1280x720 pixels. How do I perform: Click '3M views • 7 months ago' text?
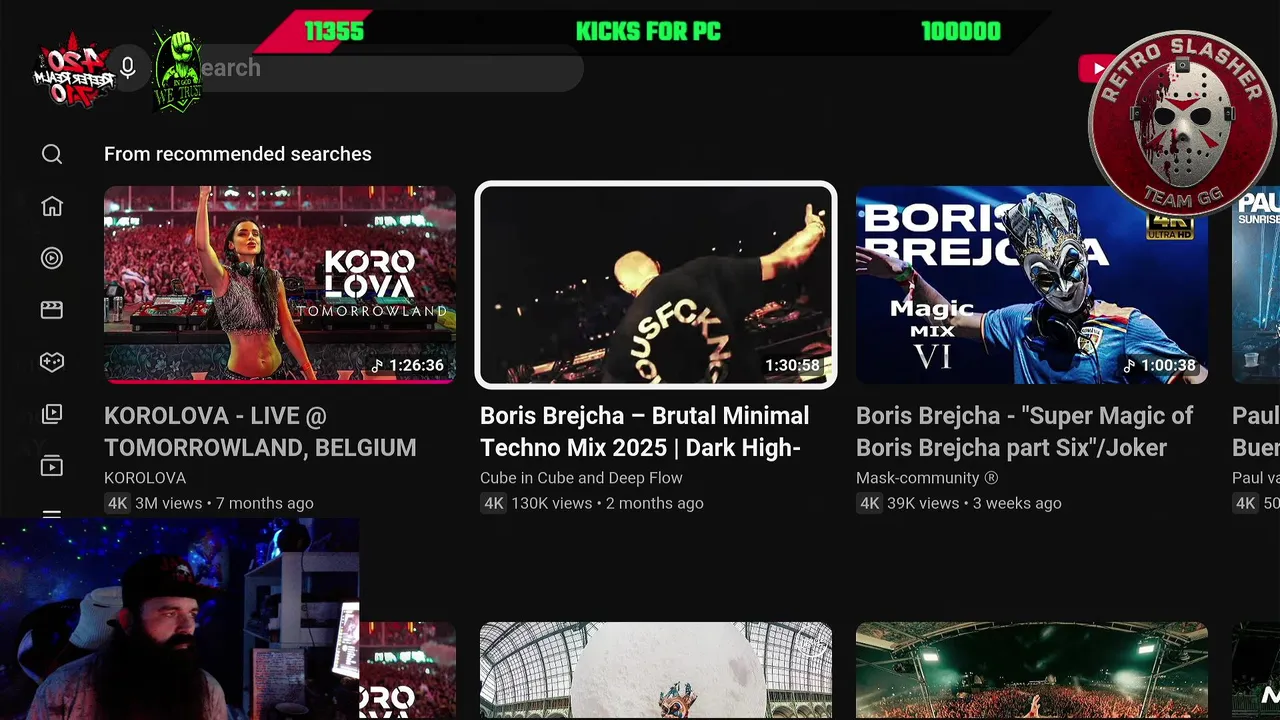point(224,503)
